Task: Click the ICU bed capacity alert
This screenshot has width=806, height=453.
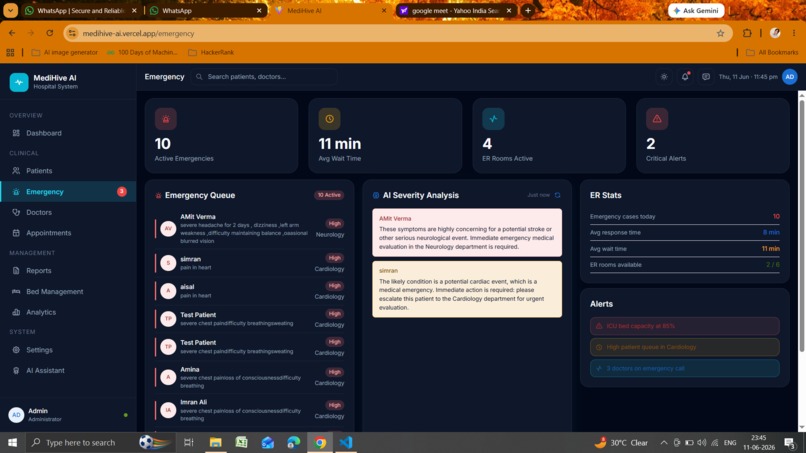Action: tap(685, 326)
